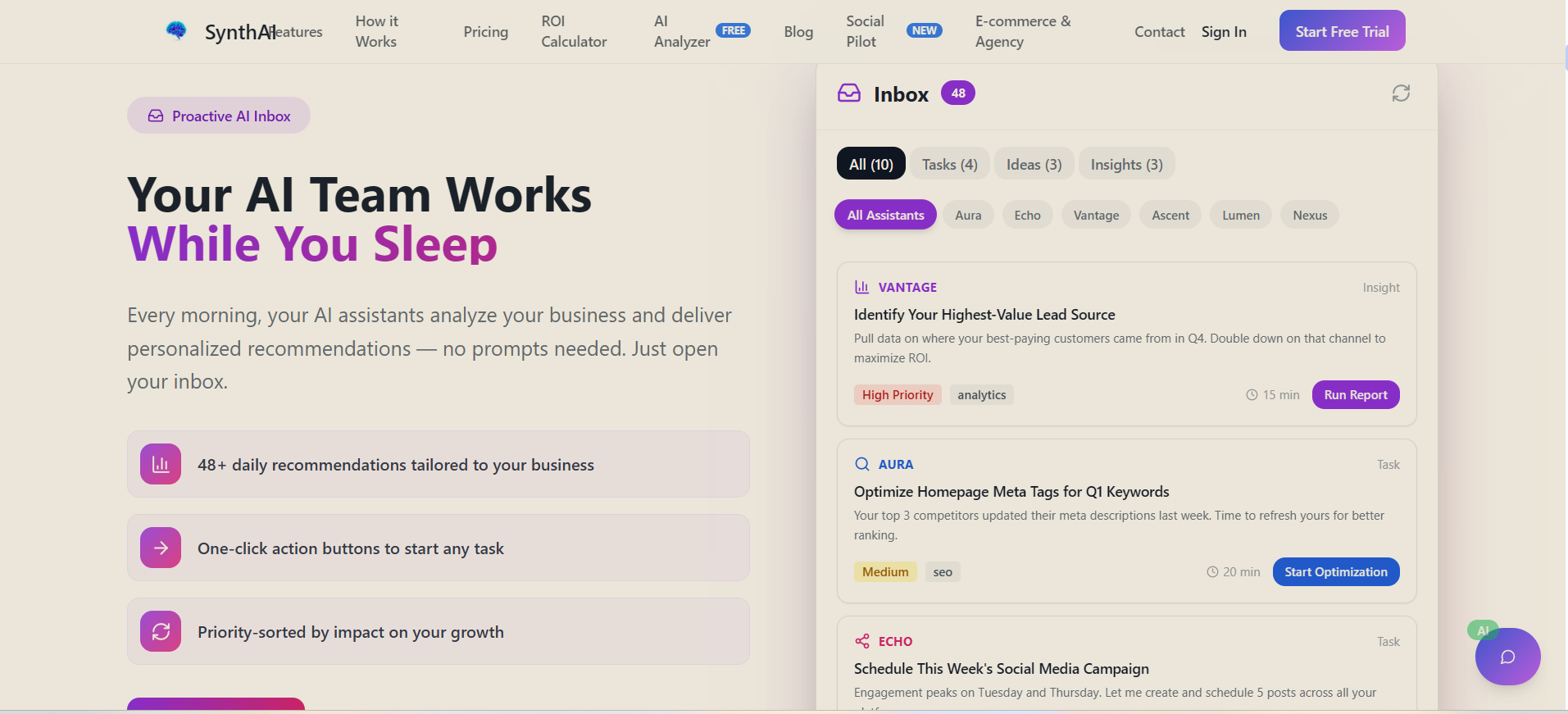The image size is (1568, 714).
Task: Click the clock icon next to 15 min
Action: pos(1252,395)
